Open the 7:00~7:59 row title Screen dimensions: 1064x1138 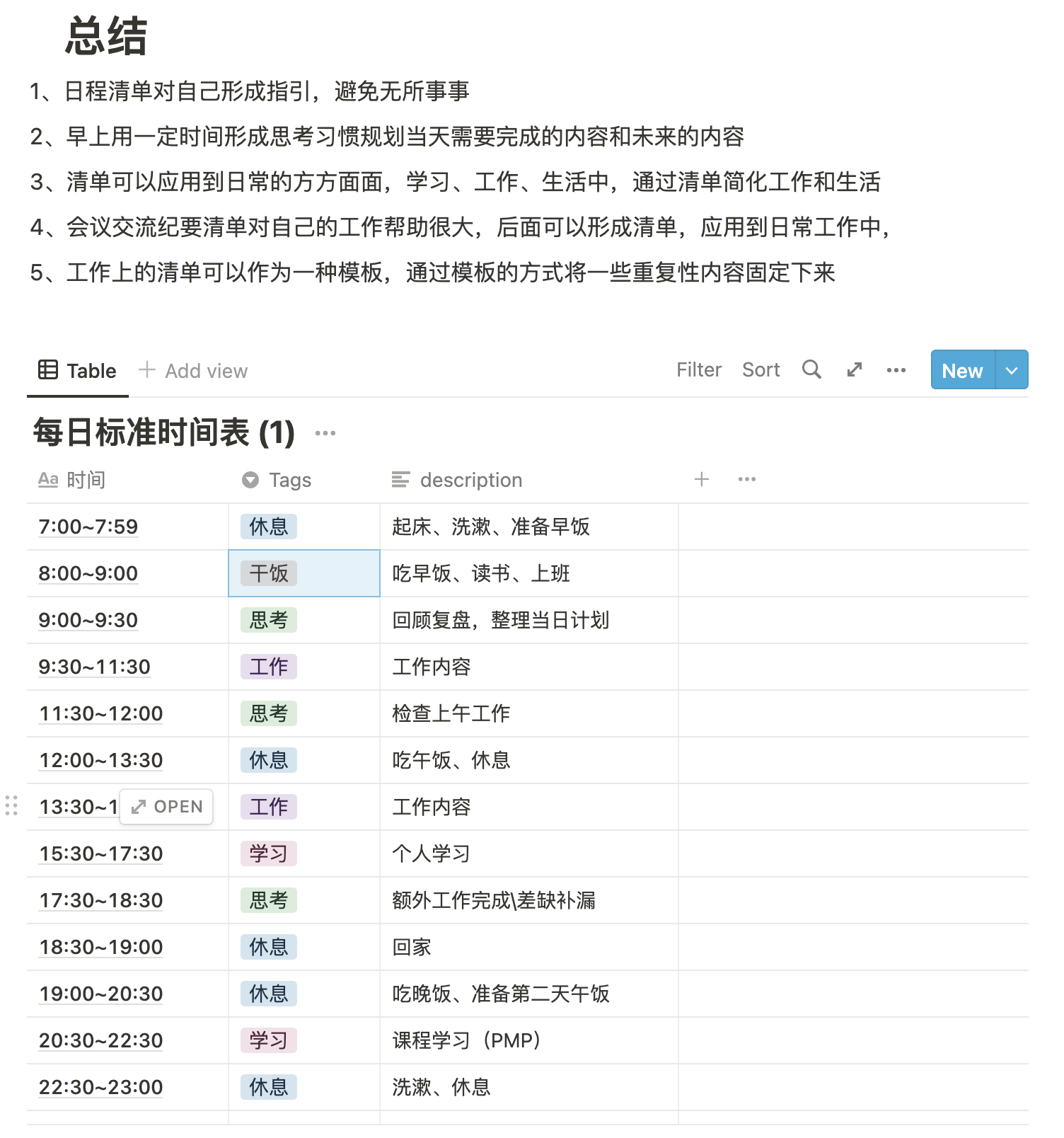(88, 527)
